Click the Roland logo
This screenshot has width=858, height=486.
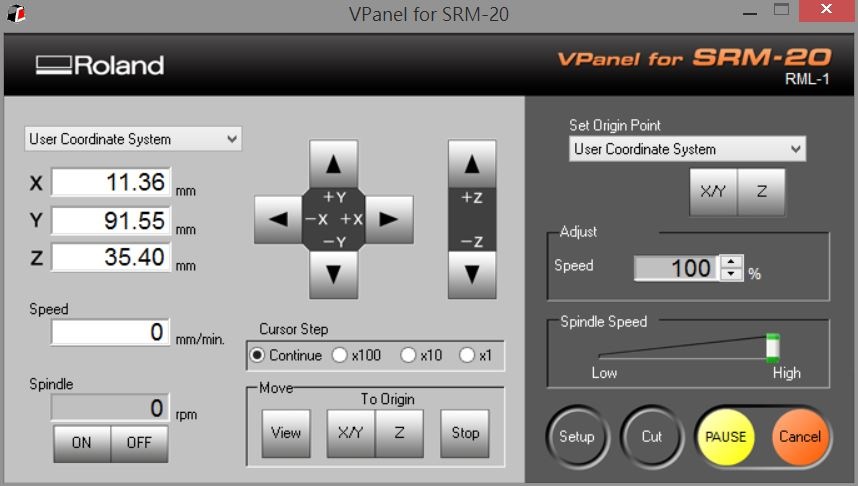100,65
